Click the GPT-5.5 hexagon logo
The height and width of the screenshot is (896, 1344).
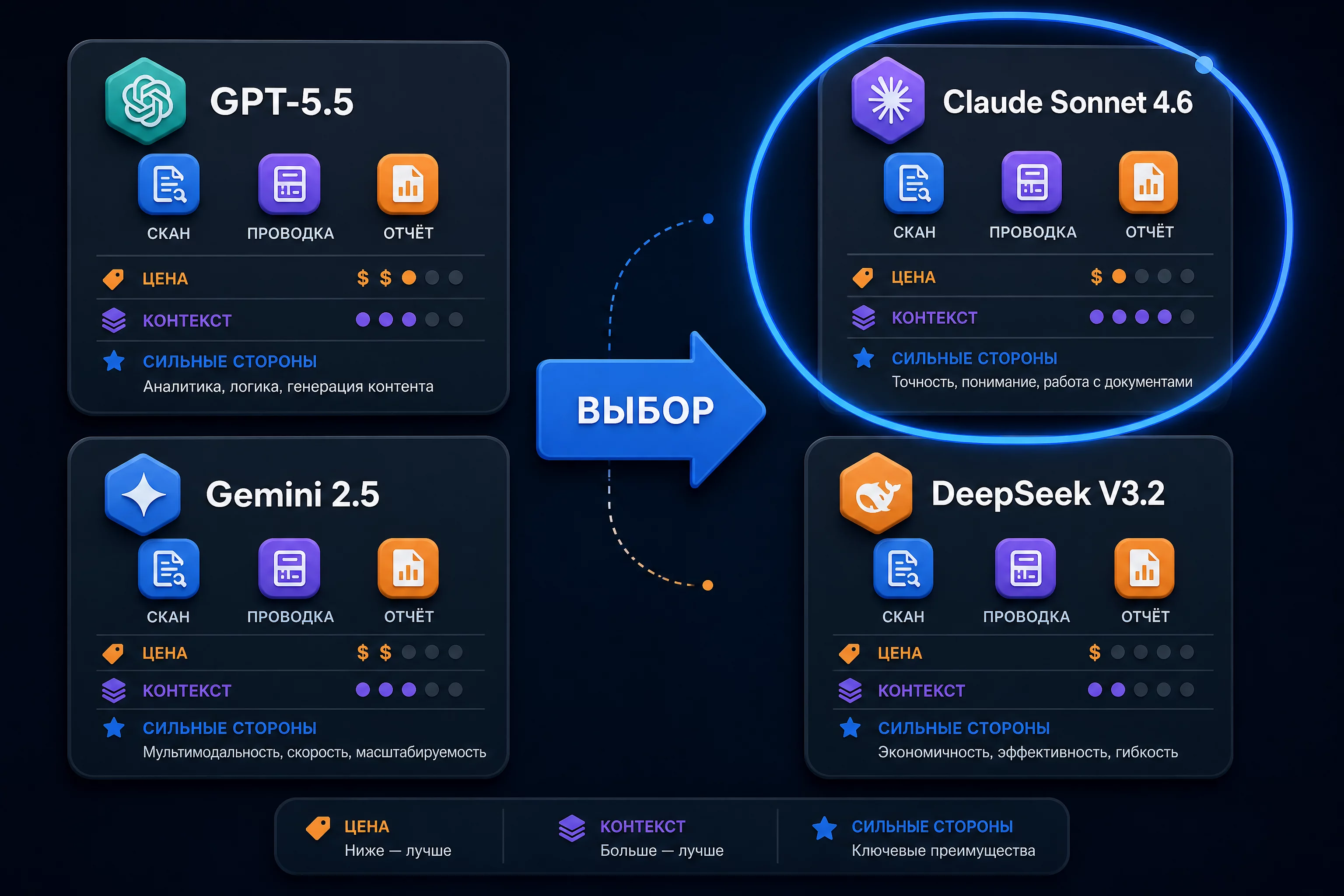pos(146,101)
